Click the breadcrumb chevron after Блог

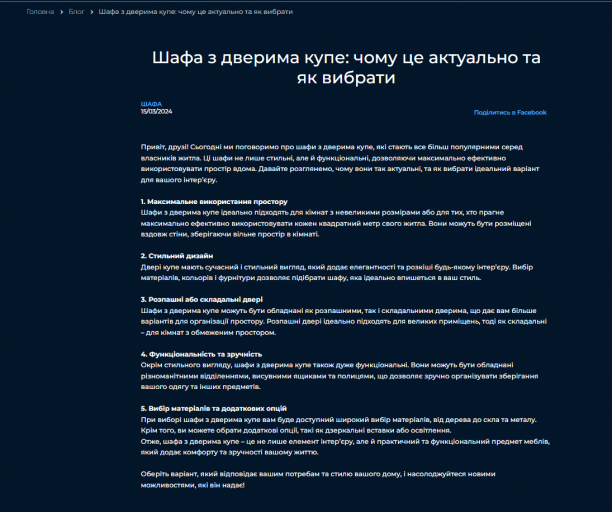[x=92, y=12]
